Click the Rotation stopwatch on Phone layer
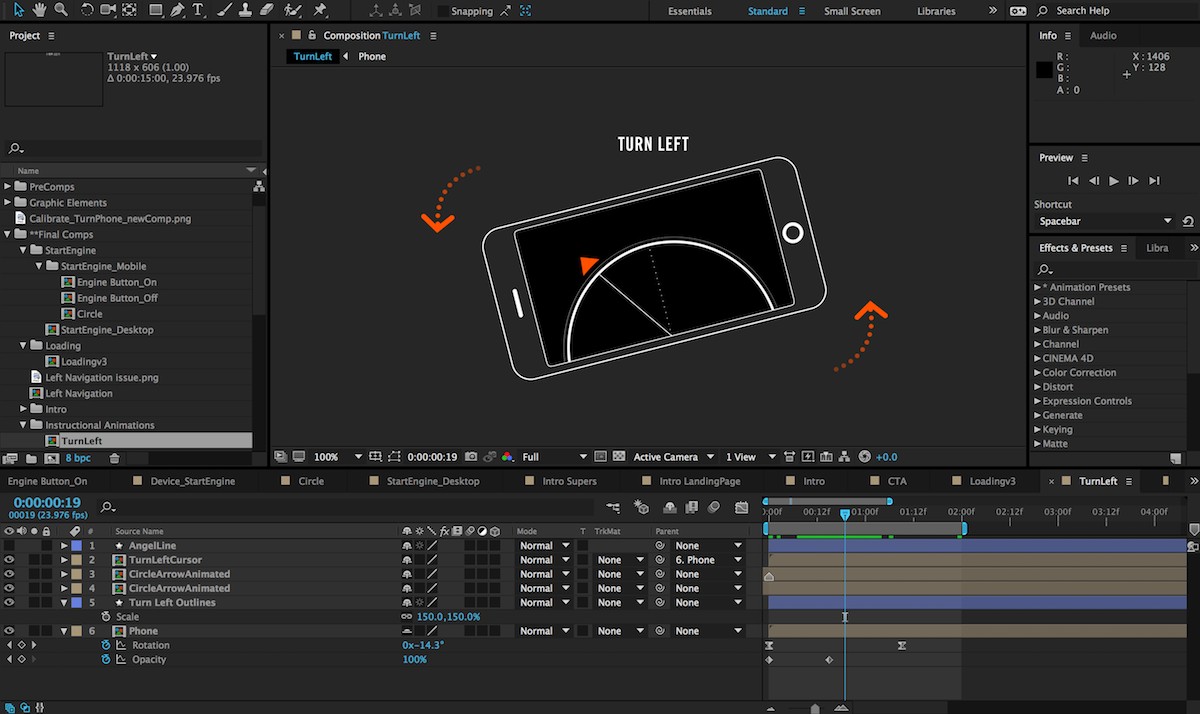This screenshot has width=1200, height=714. click(x=106, y=646)
